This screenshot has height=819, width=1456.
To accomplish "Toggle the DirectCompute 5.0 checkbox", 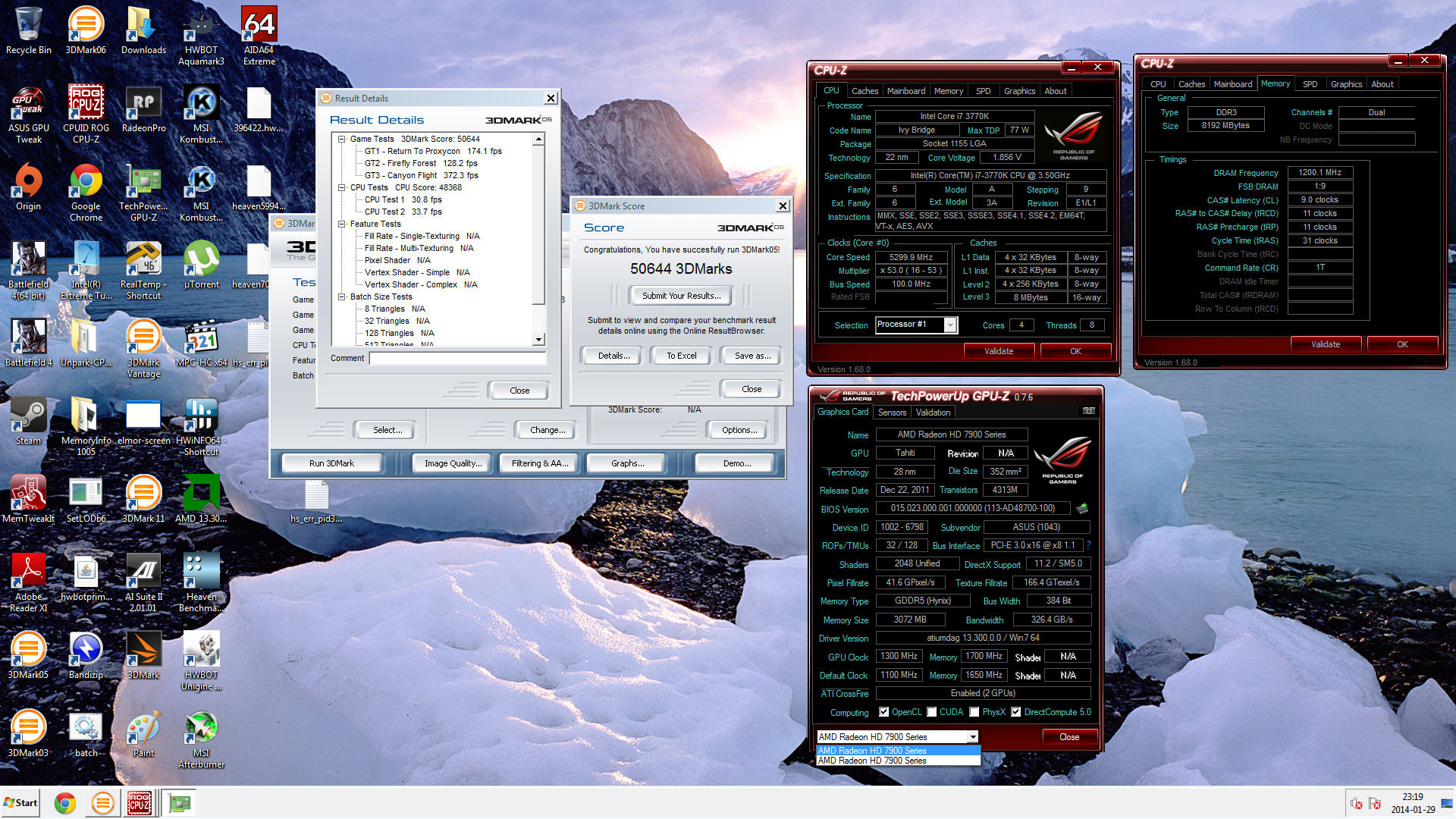I will click(x=1015, y=712).
